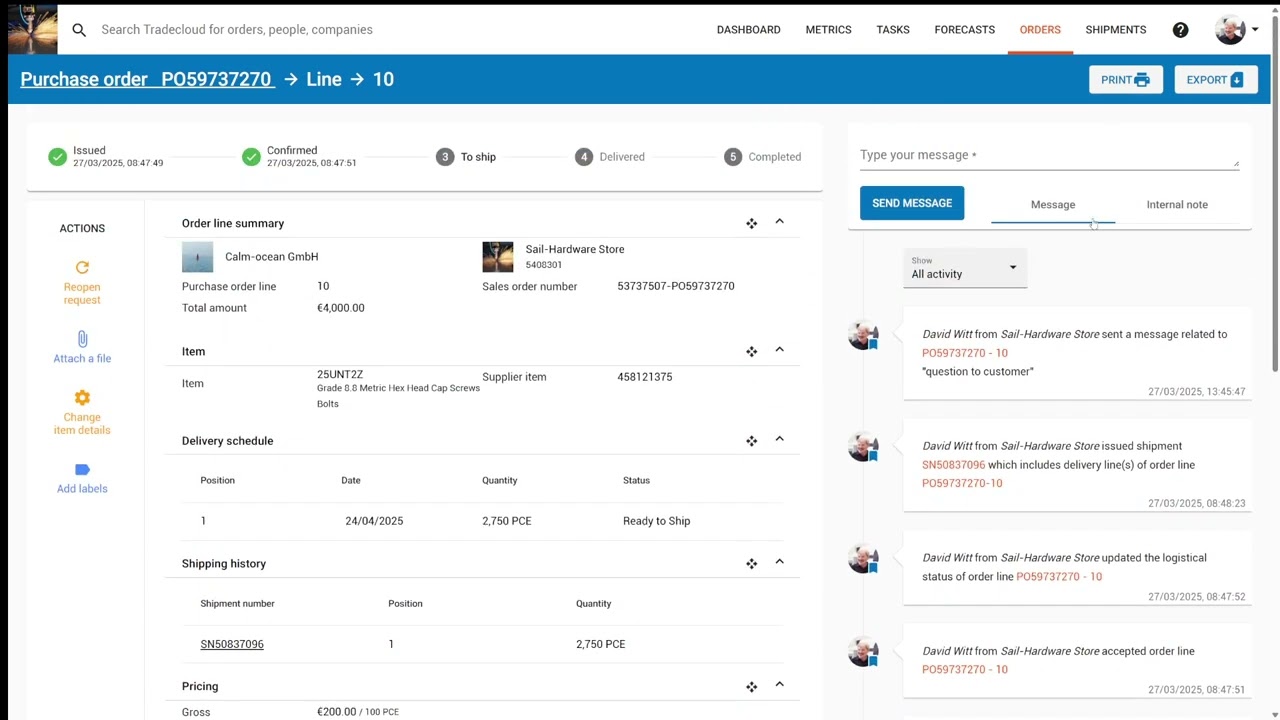Click the delivery date 24/04/2025
1280x720 pixels.
click(x=374, y=521)
